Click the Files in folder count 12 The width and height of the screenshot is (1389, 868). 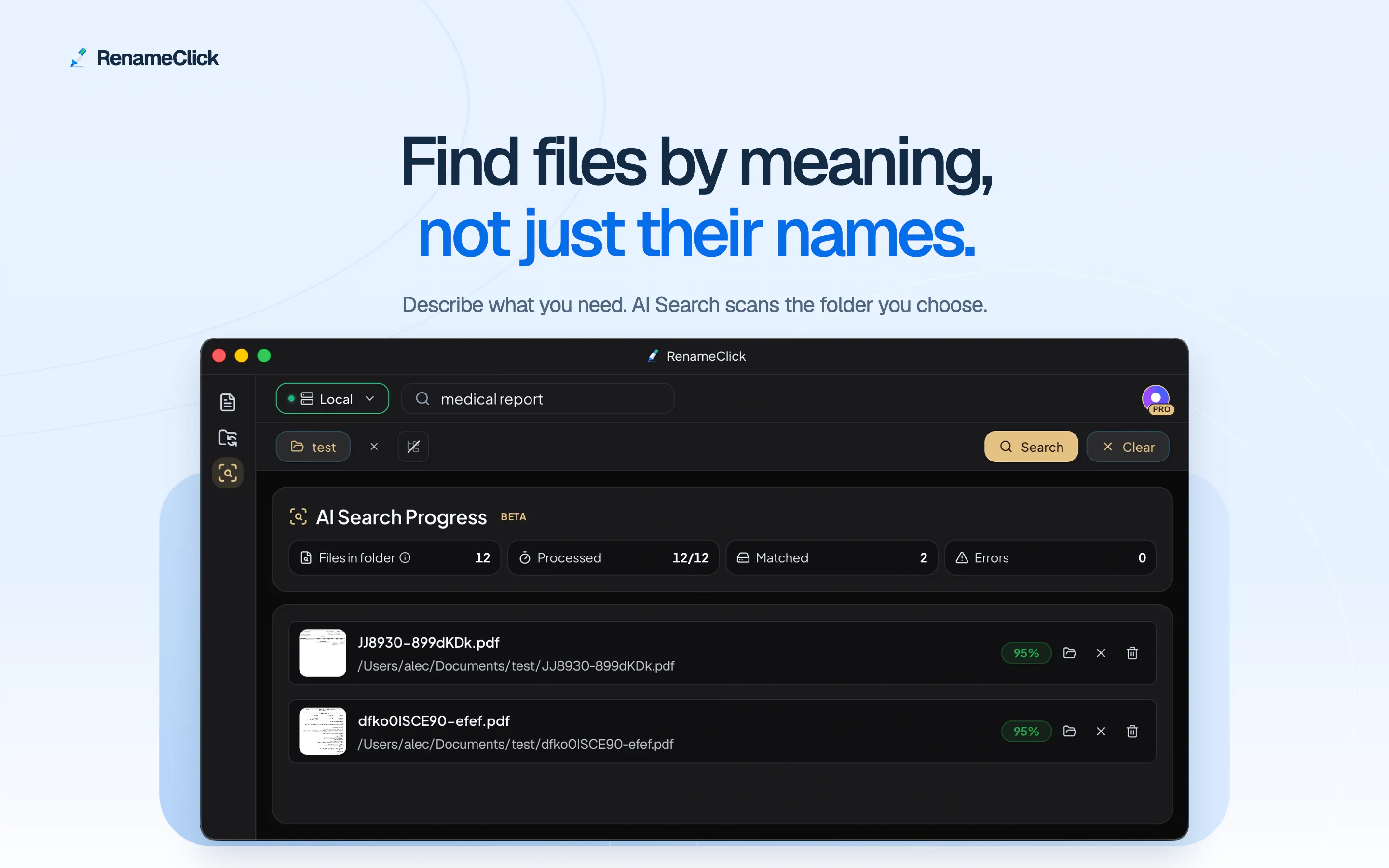[483, 557]
